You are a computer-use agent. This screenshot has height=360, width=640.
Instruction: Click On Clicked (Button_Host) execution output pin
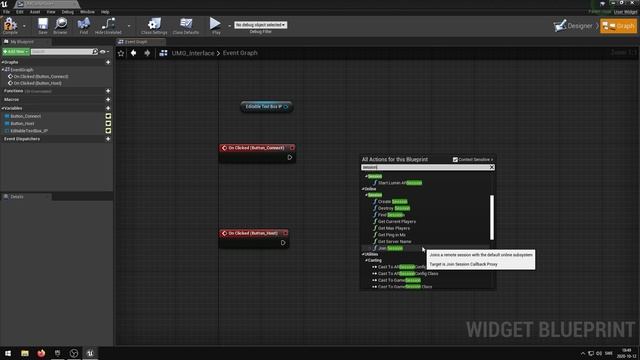pos(283,243)
